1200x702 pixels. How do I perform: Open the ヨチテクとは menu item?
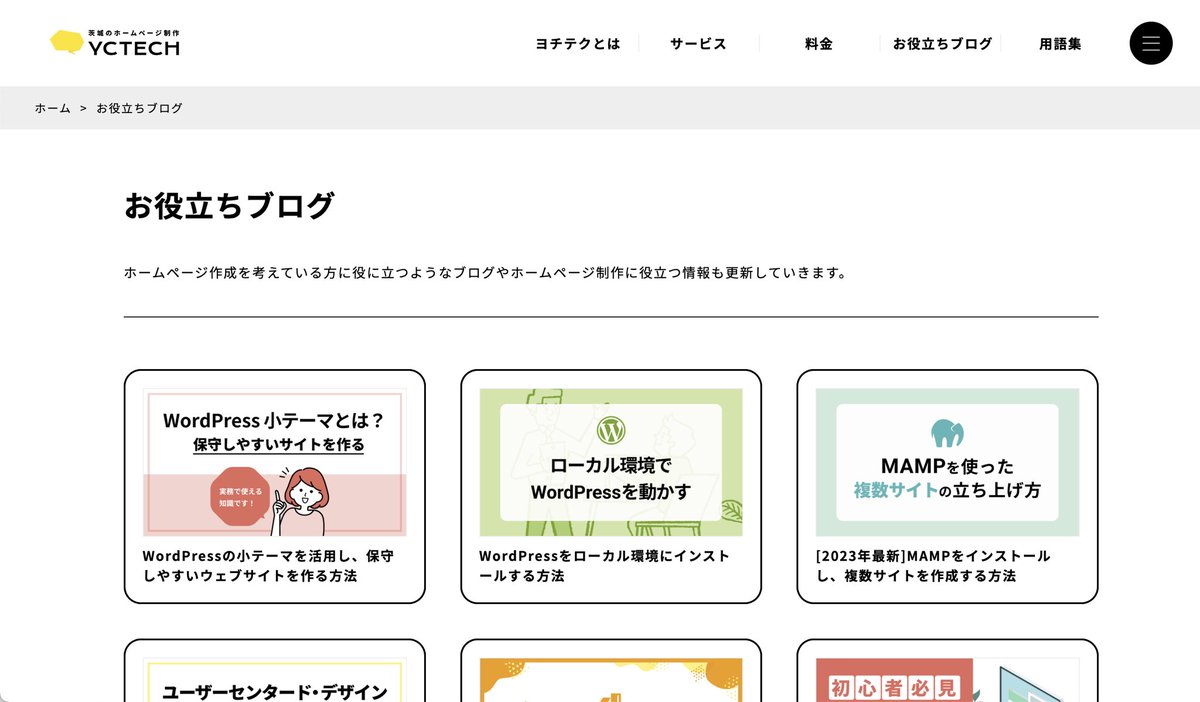[x=578, y=44]
